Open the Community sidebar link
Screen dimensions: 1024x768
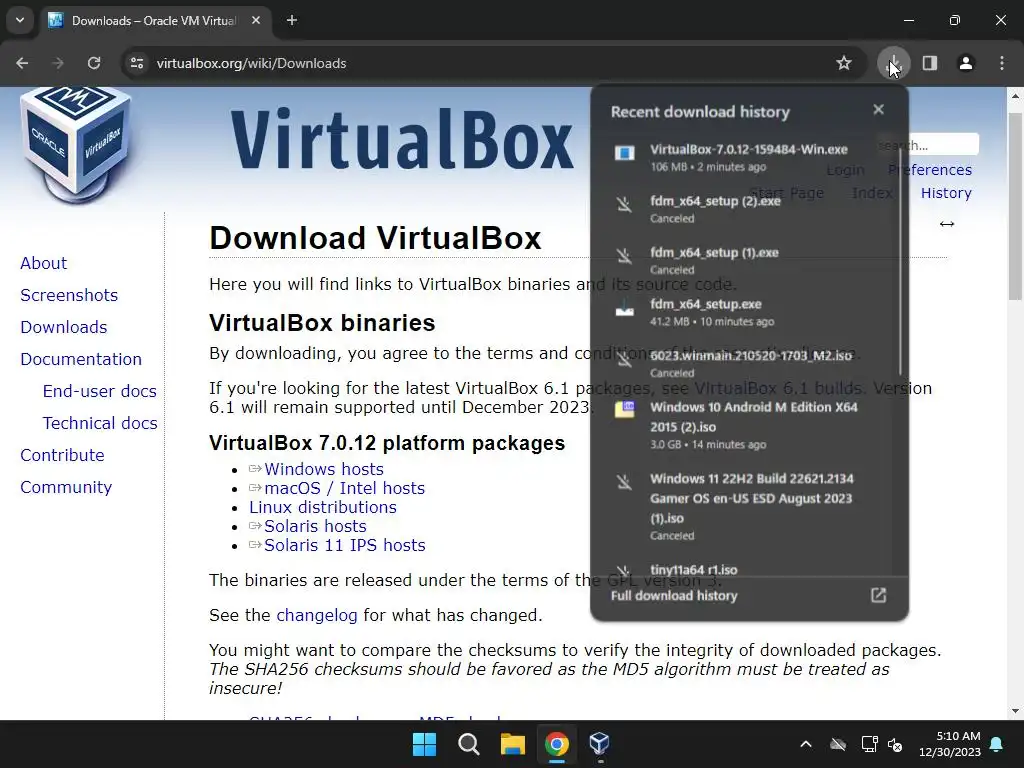pos(66,487)
